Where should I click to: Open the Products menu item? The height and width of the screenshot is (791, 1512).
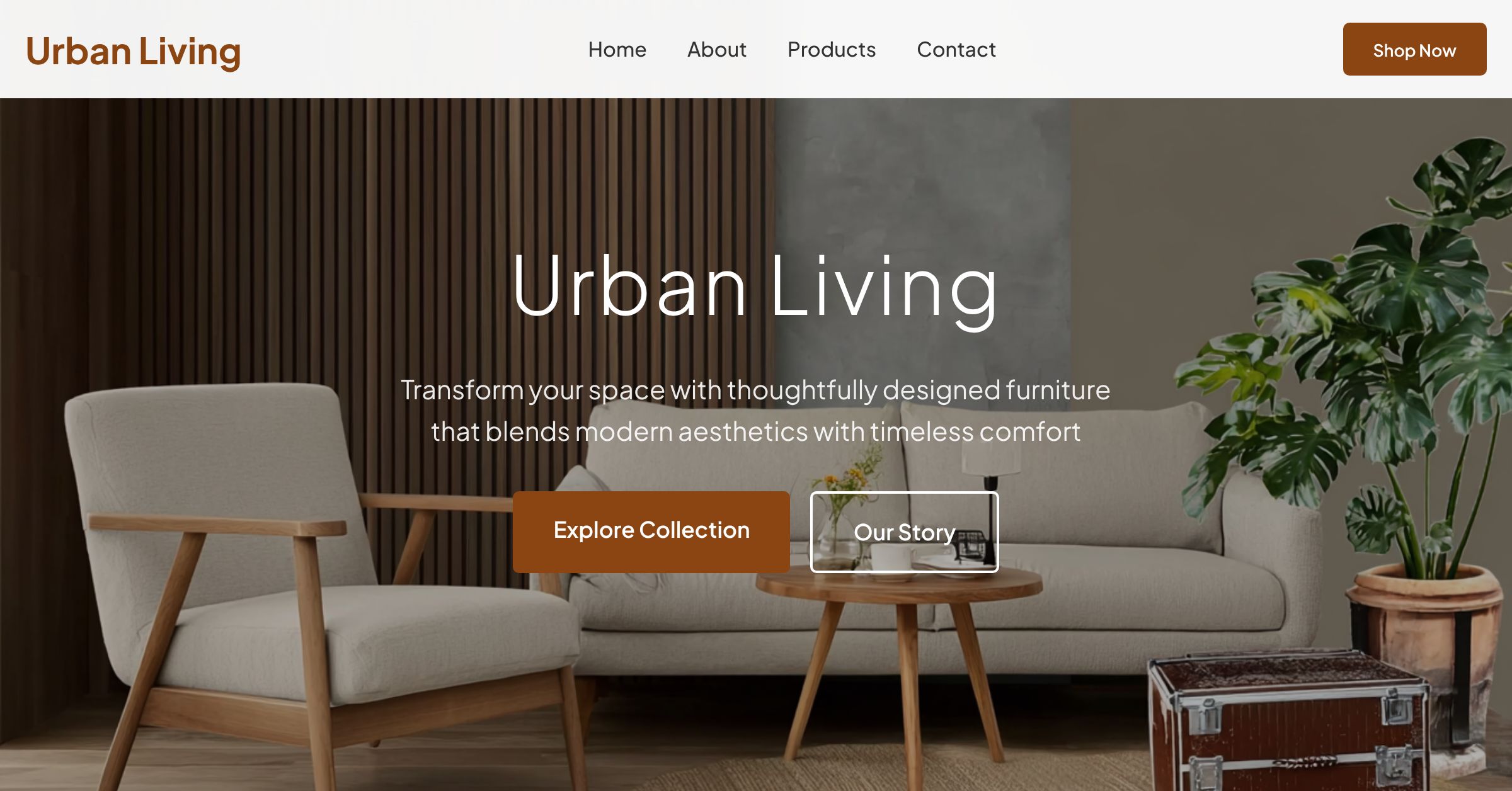pos(831,49)
